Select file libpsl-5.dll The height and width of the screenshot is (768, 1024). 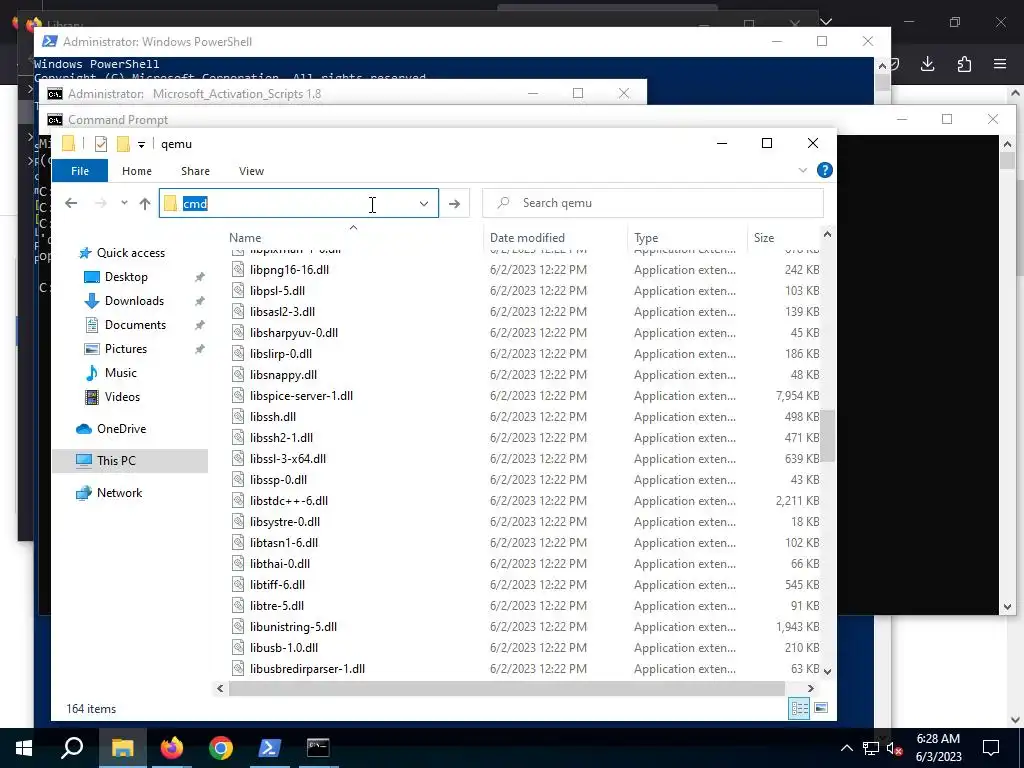coord(277,291)
